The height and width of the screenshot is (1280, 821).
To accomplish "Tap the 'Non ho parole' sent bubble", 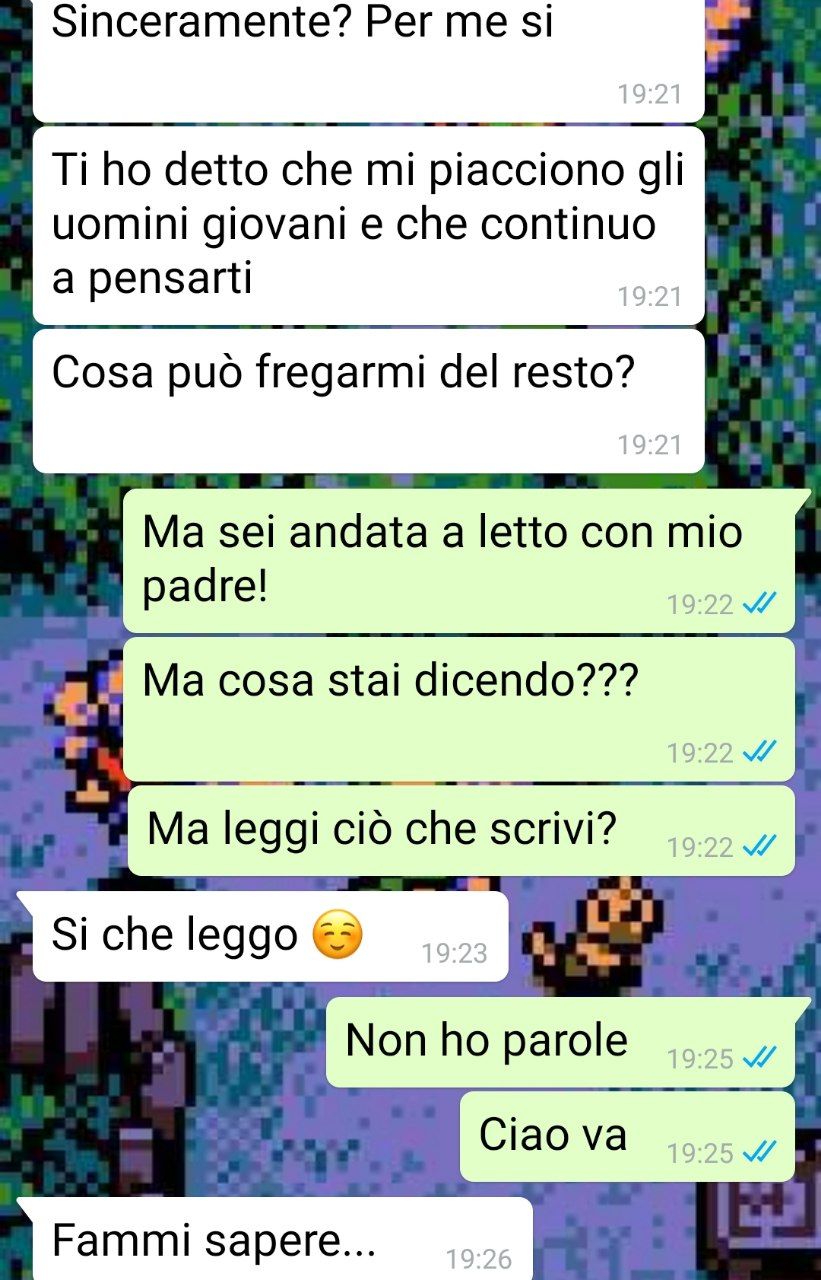I will [561, 1042].
